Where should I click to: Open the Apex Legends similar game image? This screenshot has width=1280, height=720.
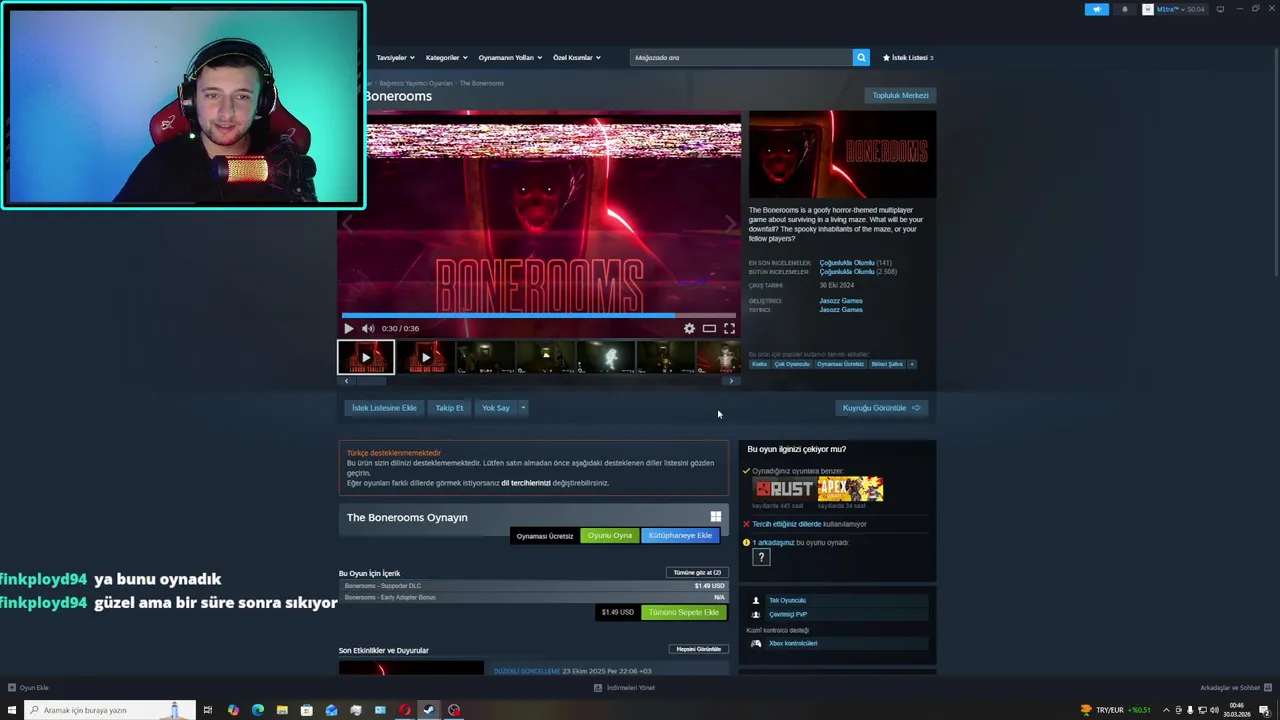pos(850,489)
